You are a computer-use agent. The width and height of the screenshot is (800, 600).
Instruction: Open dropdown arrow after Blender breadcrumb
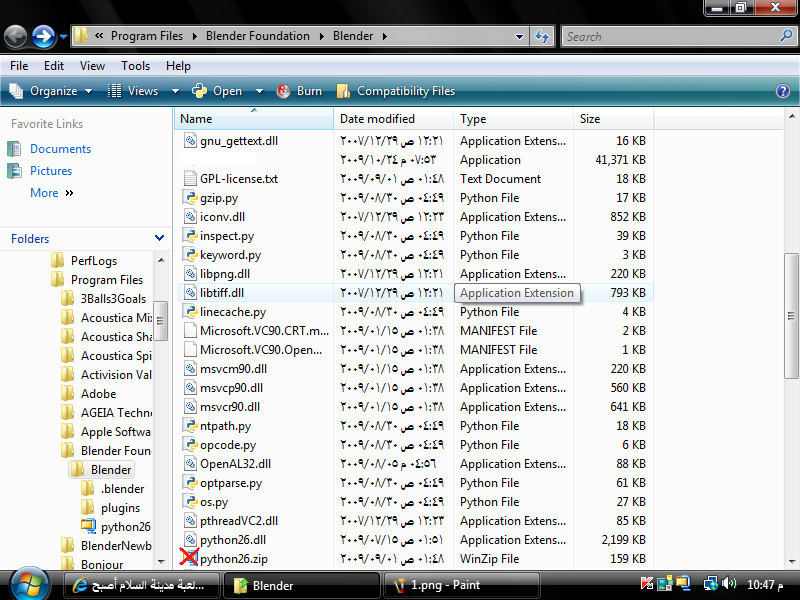(385, 36)
